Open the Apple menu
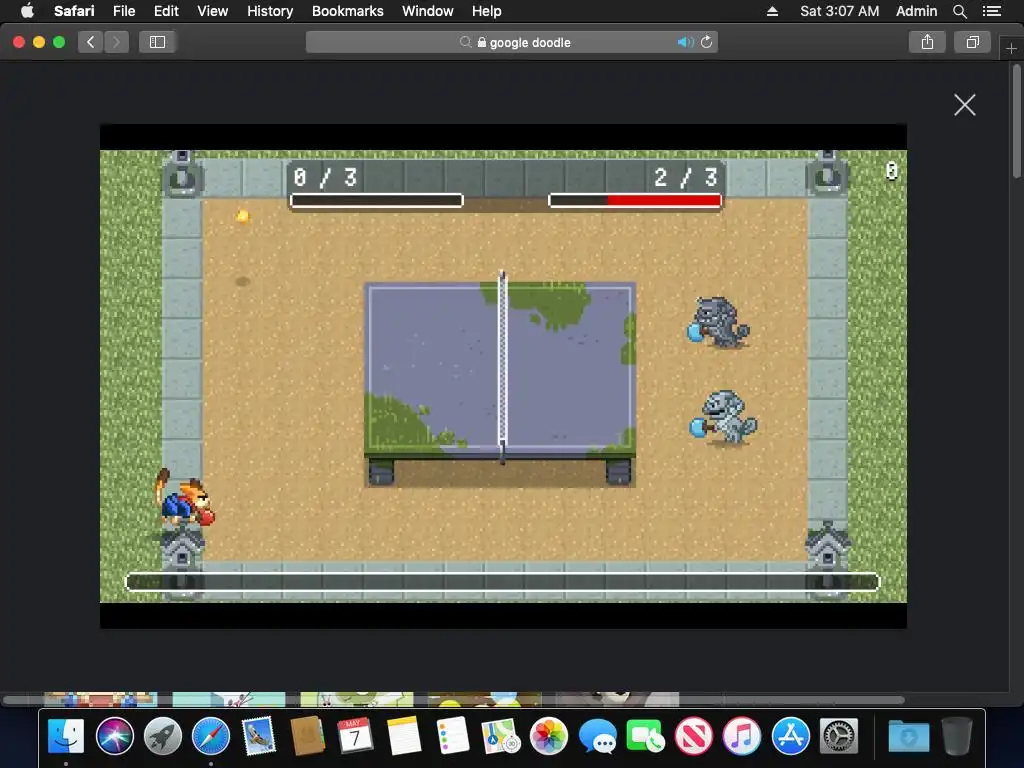1024x768 pixels. pos(27,11)
